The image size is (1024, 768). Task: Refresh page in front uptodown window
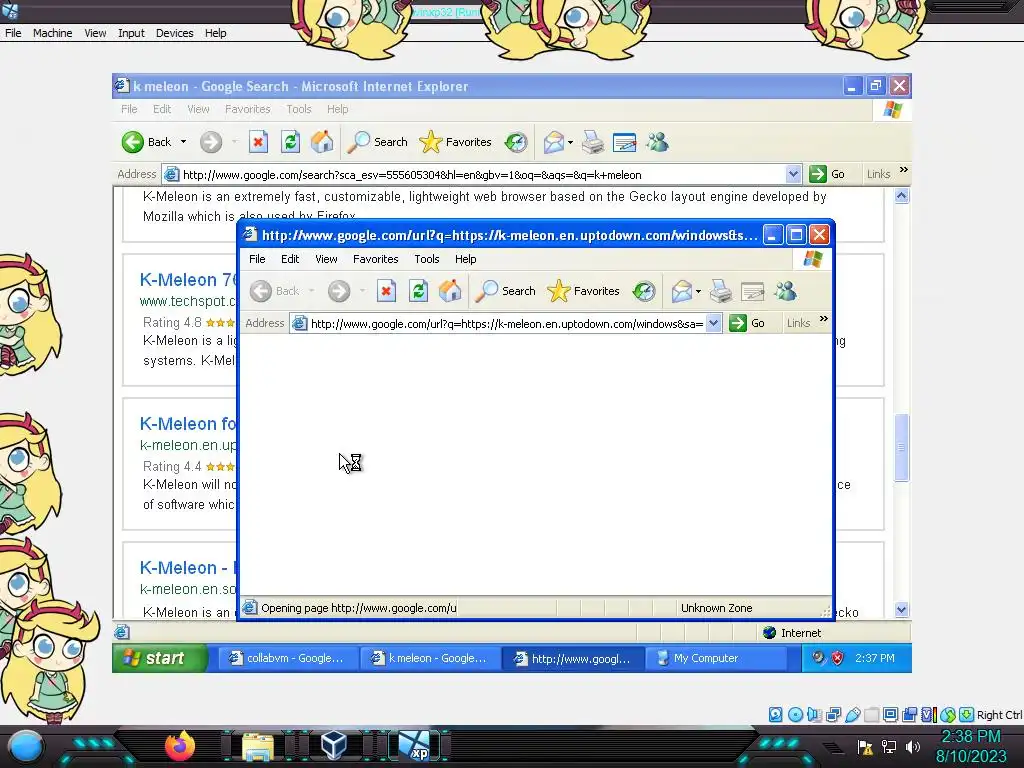[419, 291]
